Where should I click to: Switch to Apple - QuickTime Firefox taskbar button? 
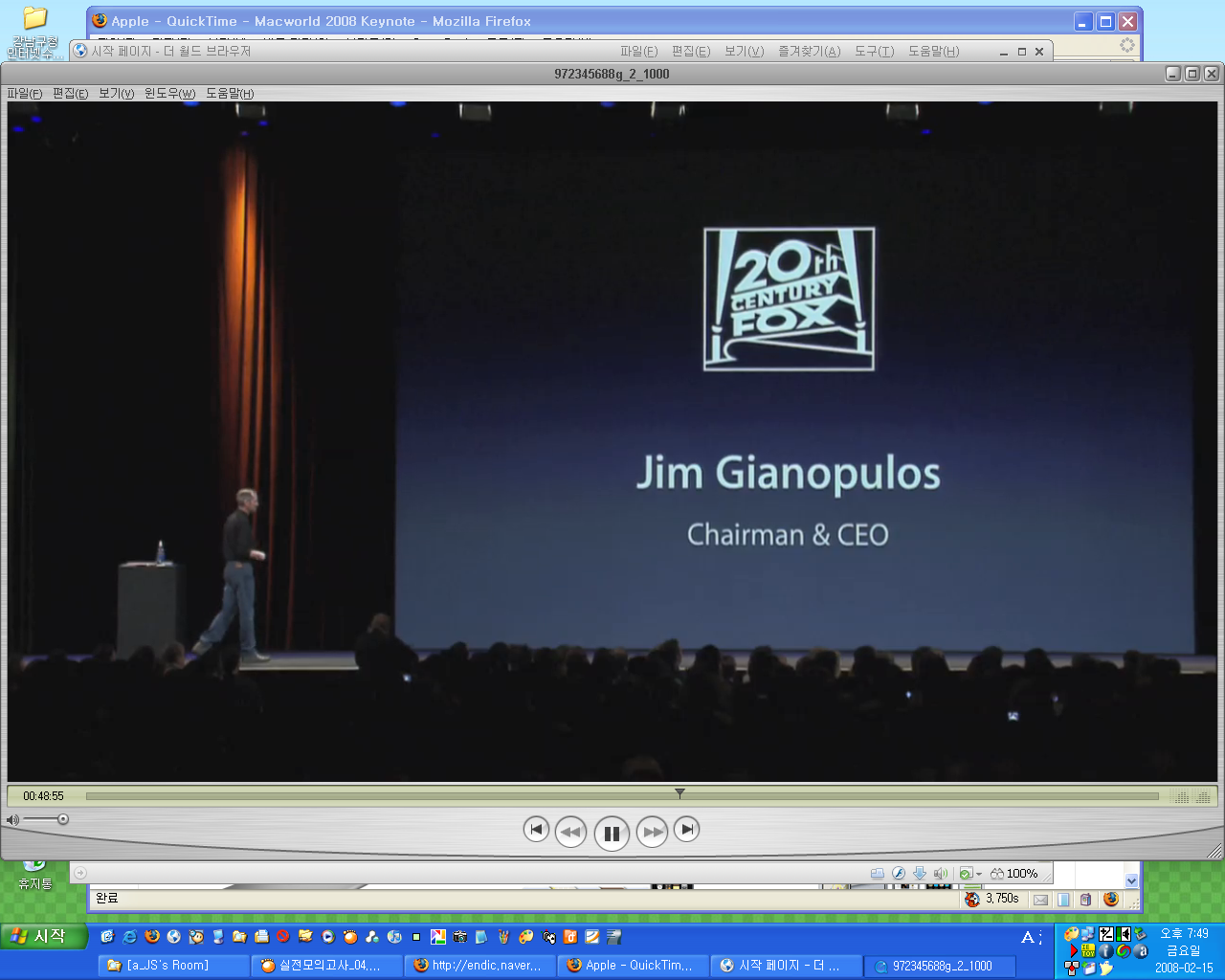(633, 966)
